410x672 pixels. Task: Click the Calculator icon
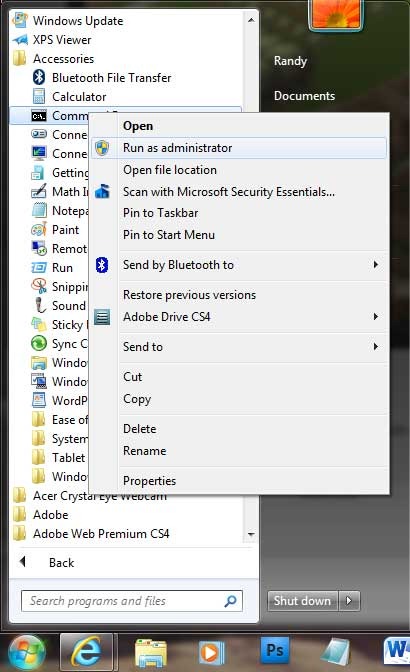(39, 96)
